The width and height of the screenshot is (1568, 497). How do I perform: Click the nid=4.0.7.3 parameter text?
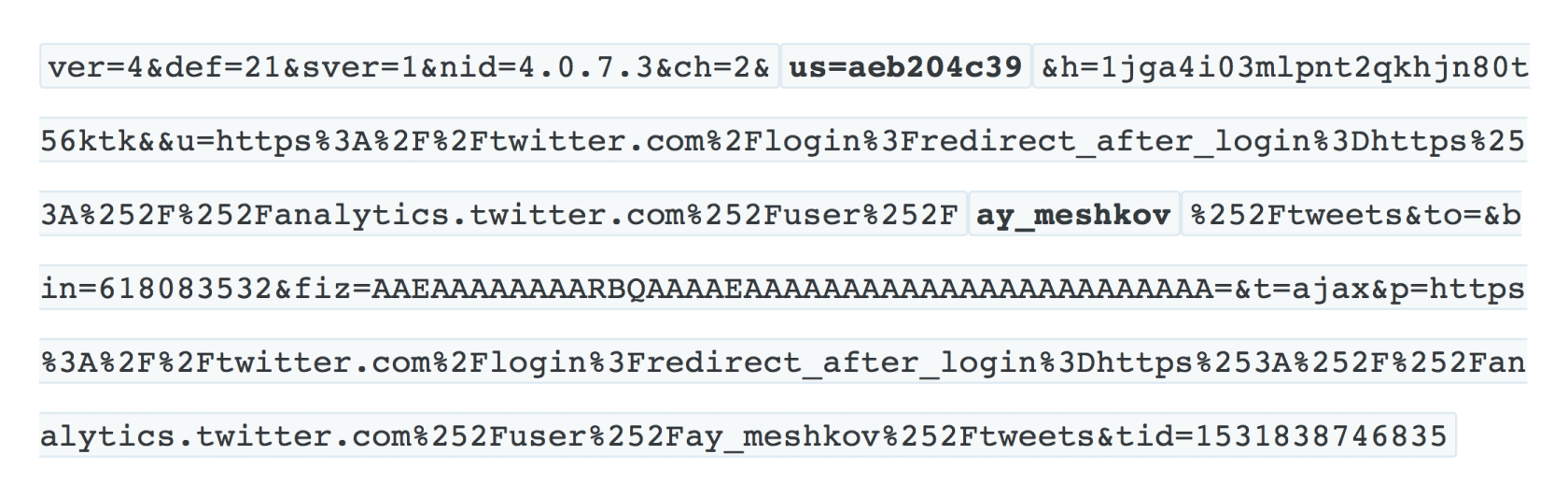[547, 67]
